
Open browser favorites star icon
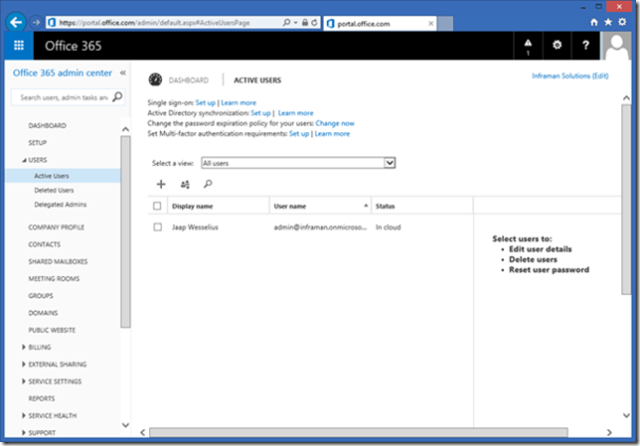pyautogui.click(x=608, y=22)
